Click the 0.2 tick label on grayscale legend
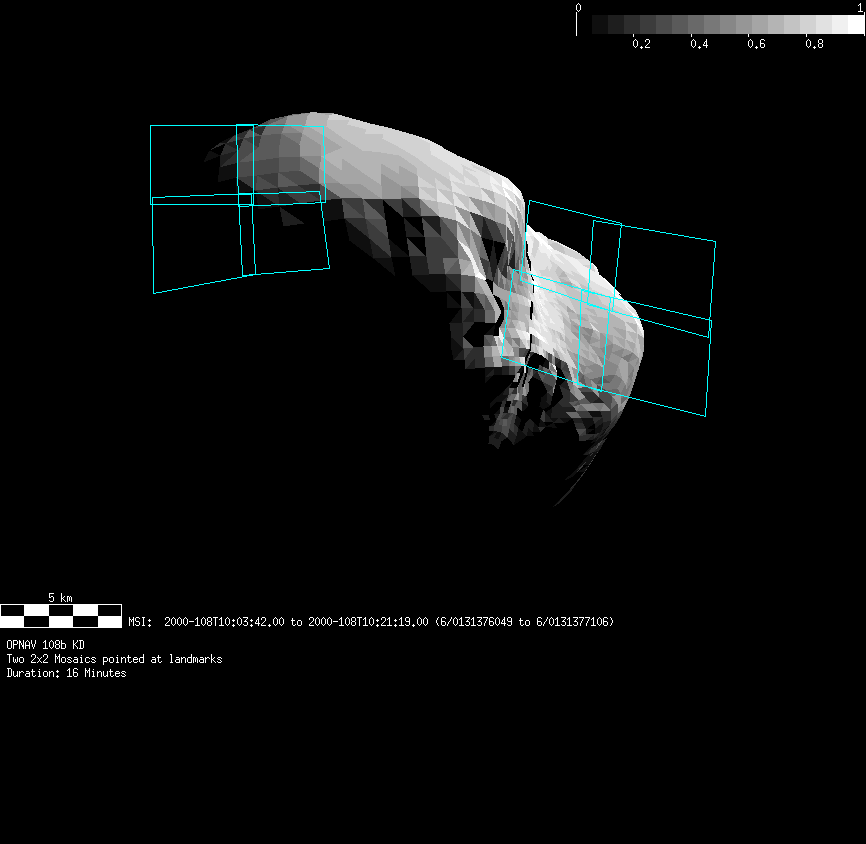866x844 pixels. [641, 44]
